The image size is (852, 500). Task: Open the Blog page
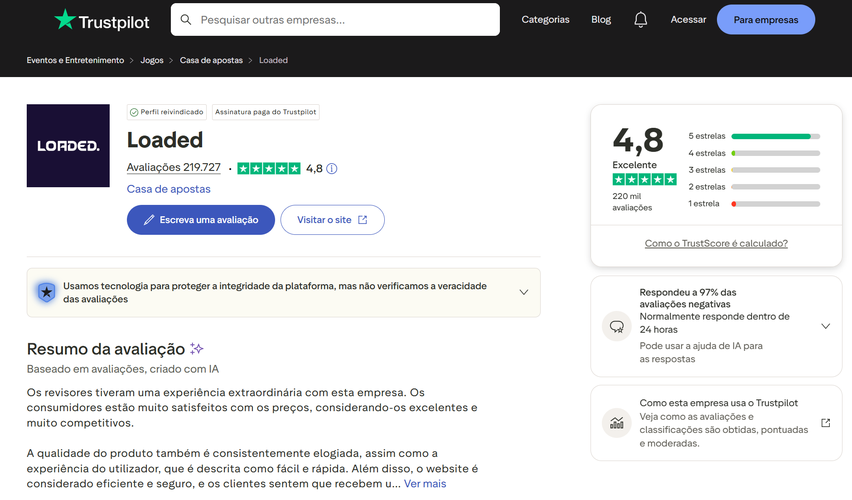[x=601, y=20]
